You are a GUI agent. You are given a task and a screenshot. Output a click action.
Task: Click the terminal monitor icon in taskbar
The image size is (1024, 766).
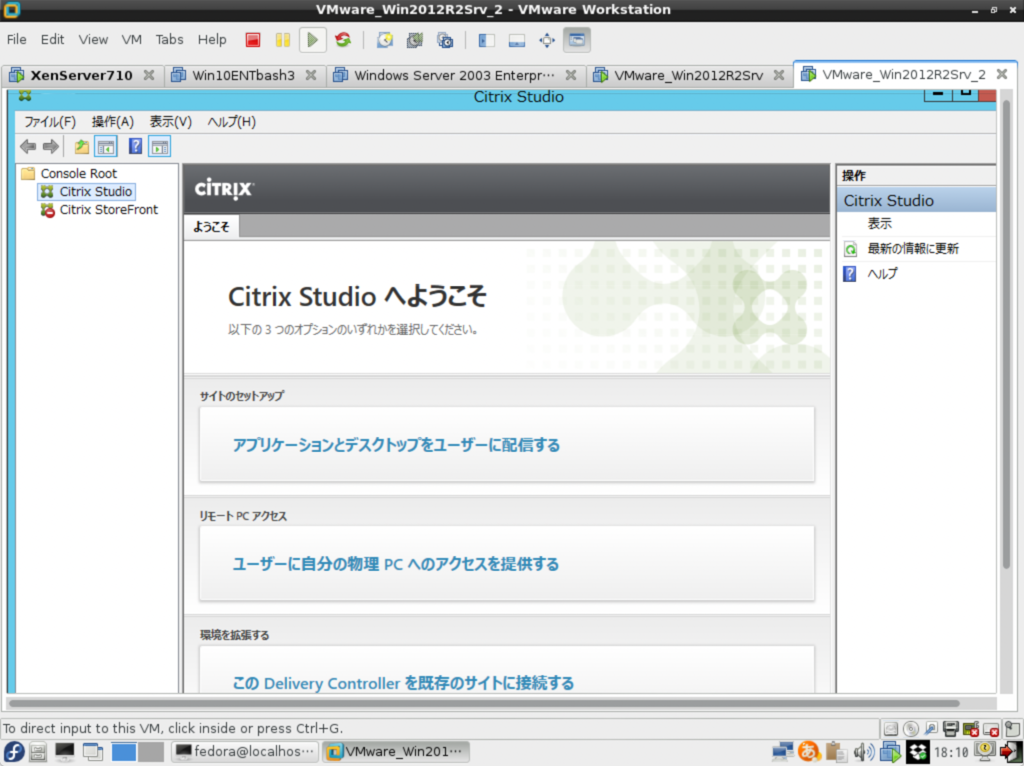(x=65, y=752)
